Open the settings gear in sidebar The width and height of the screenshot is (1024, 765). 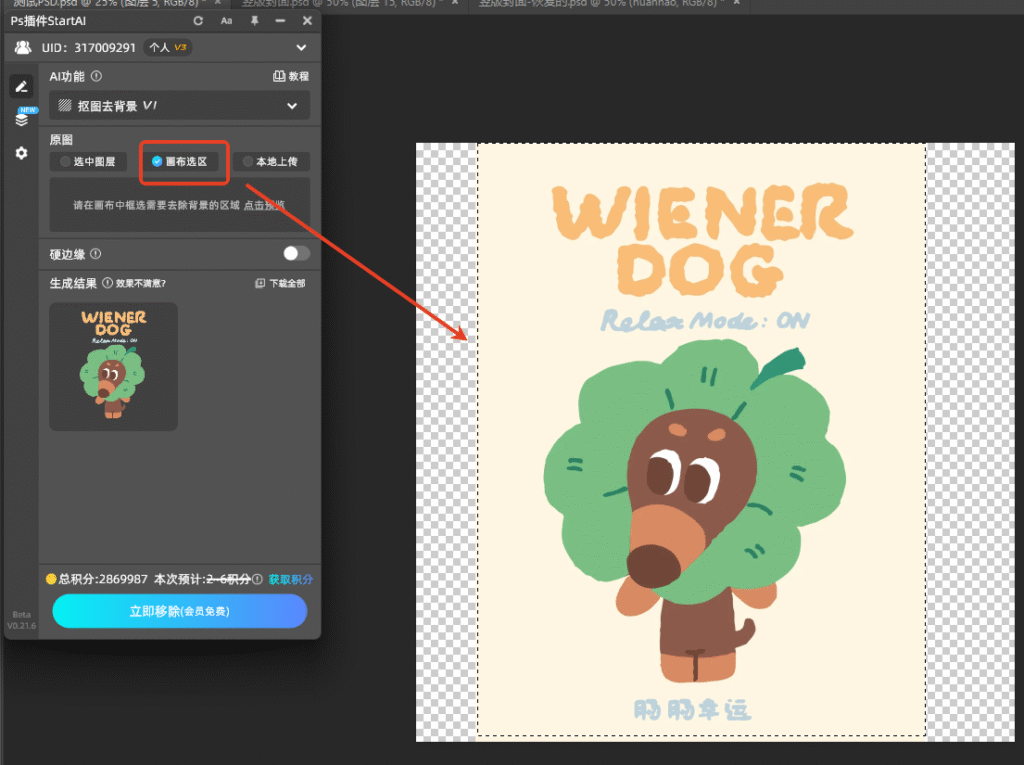(x=21, y=154)
